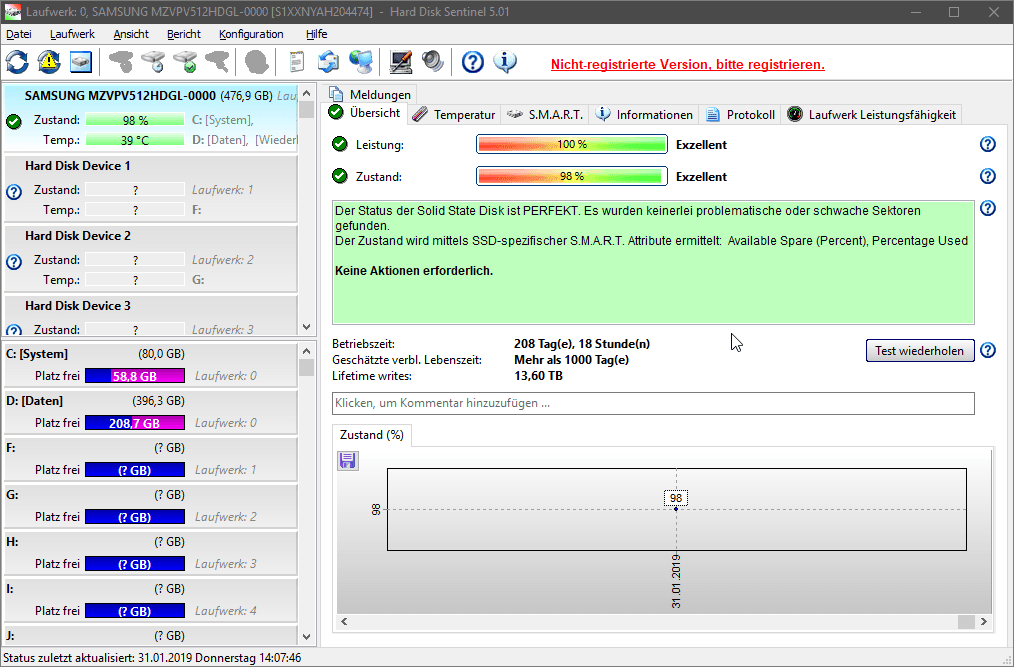Open the Hilfe menu
The image size is (1014, 667).
tap(316, 34)
